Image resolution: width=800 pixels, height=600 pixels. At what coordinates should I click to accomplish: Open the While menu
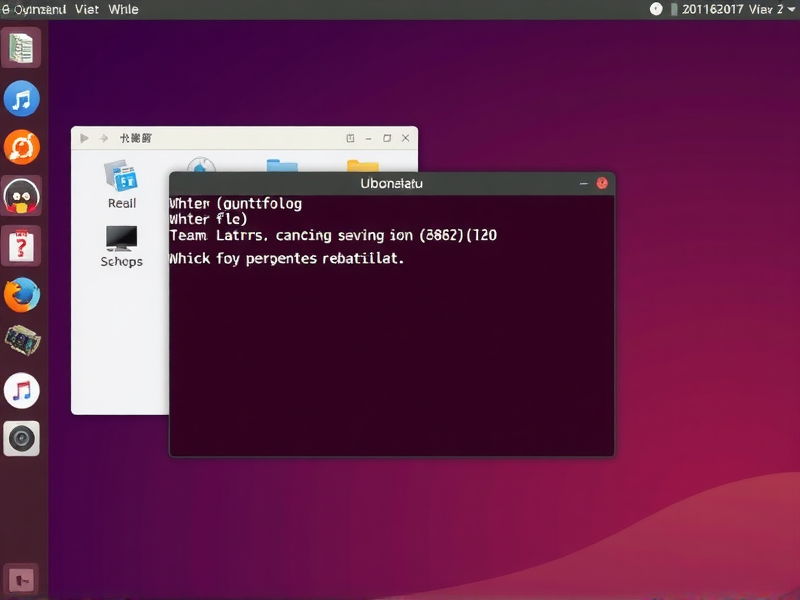click(124, 9)
